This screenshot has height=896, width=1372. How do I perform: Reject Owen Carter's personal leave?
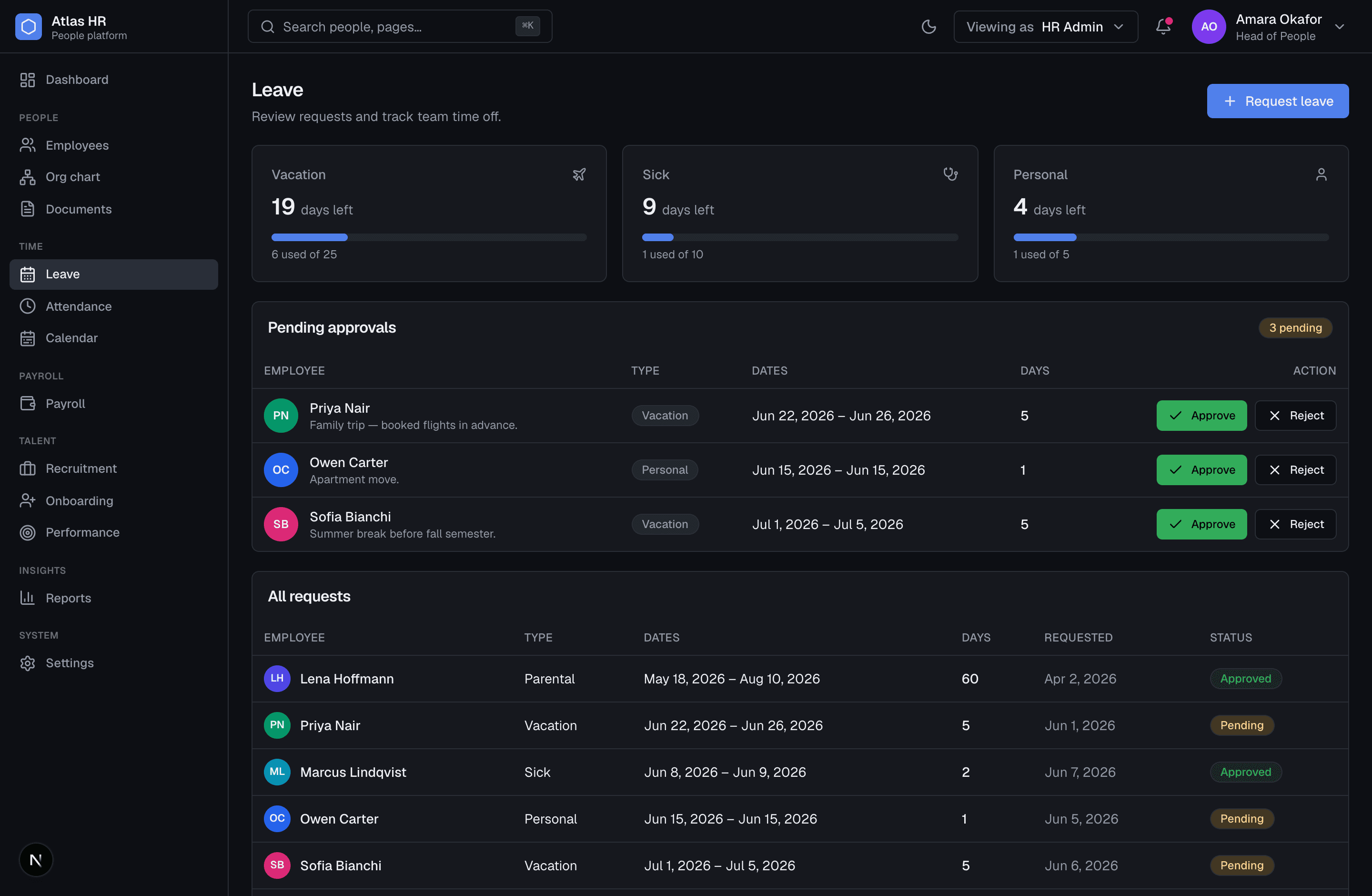click(1295, 470)
